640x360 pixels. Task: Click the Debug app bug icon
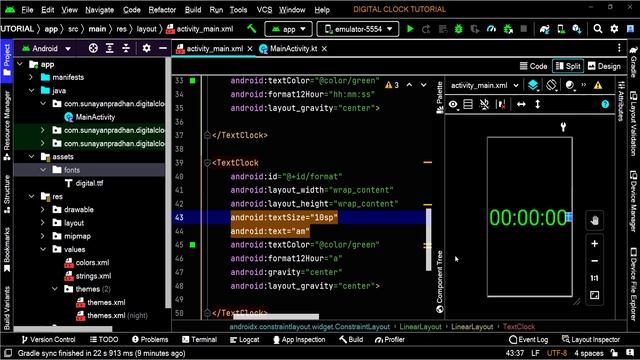coord(458,29)
